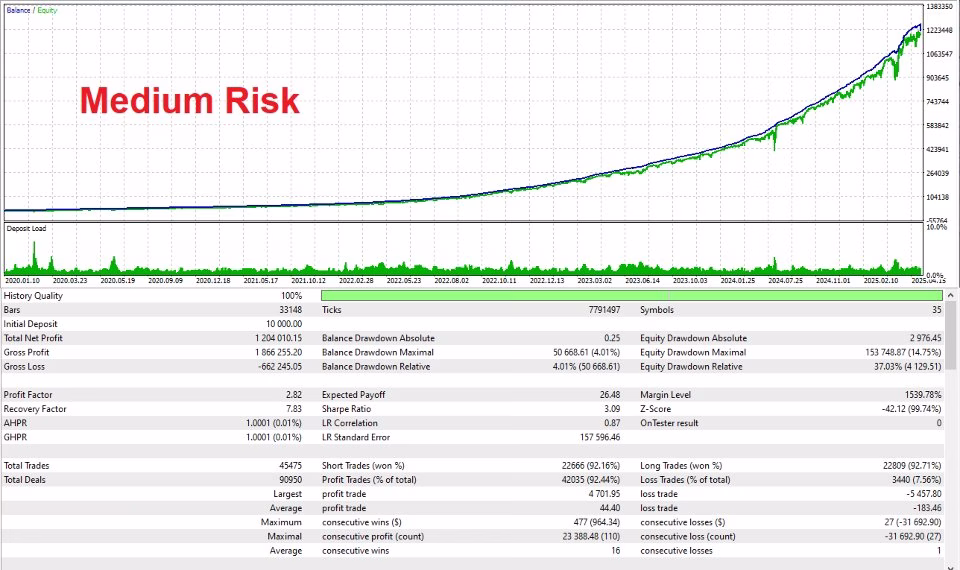This screenshot has height=570, width=960.
Task: Click the Symbols count 35
Action: click(937, 310)
